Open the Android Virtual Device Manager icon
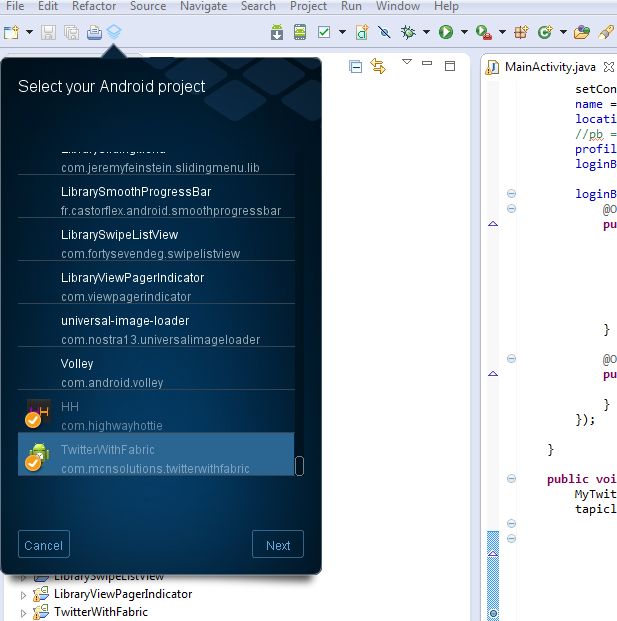The height and width of the screenshot is (621, 617). click(x=300, y=32)
